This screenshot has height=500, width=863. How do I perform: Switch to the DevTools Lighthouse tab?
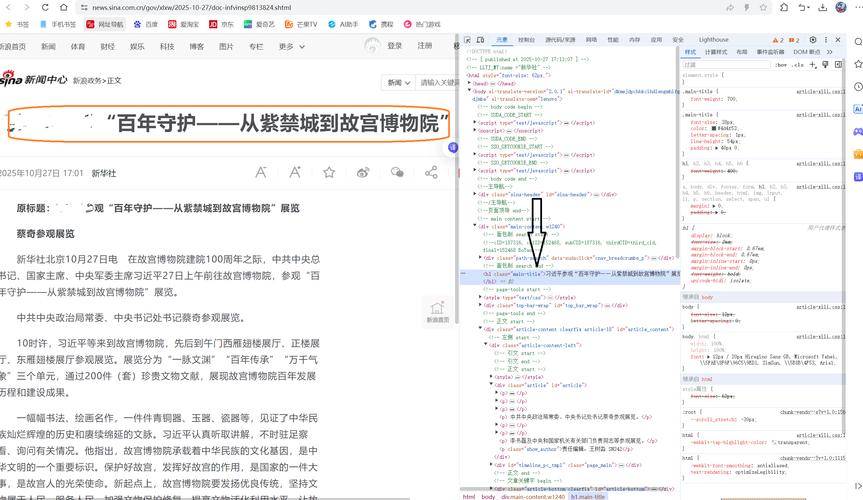pos(713,40)
